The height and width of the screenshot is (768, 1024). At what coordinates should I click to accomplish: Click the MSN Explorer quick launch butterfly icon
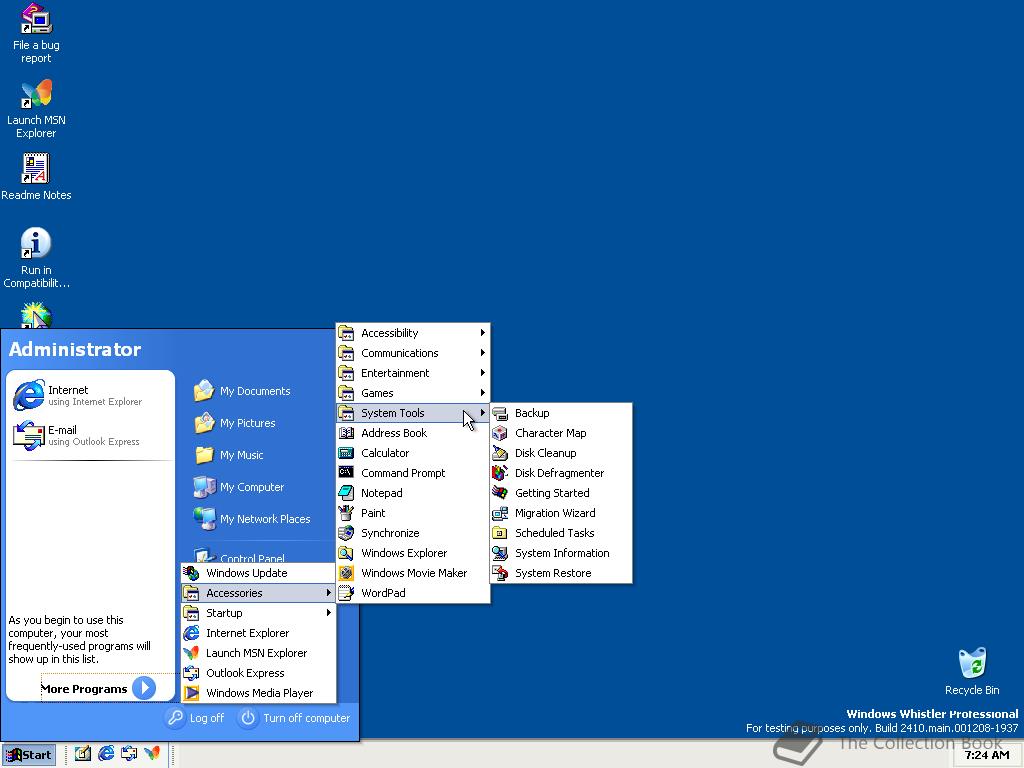point(152,754)
